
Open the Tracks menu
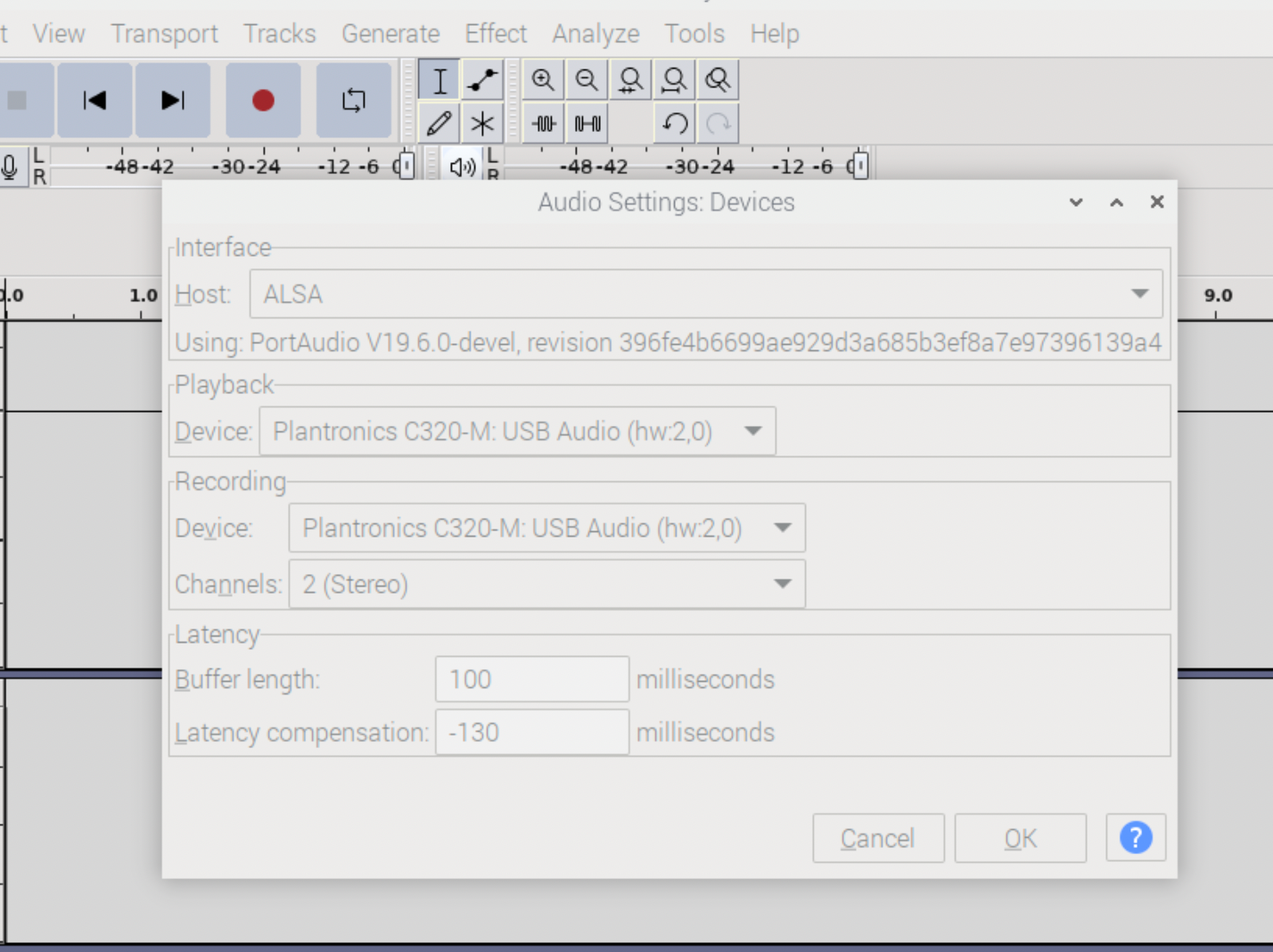280,34
